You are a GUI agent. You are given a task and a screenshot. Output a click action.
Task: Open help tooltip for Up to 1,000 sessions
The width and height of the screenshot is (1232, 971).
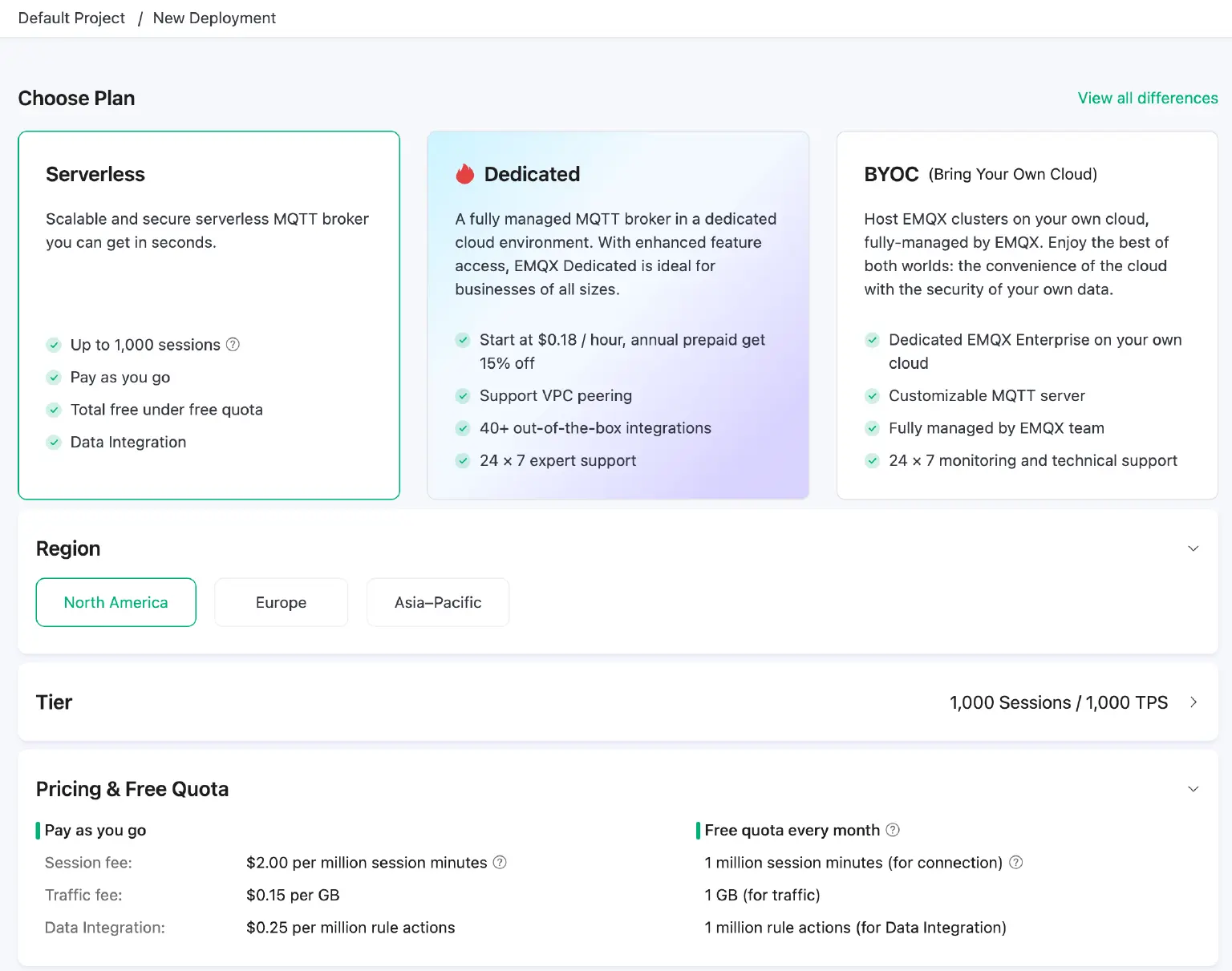pyautogui.click(x=233, y=345)
